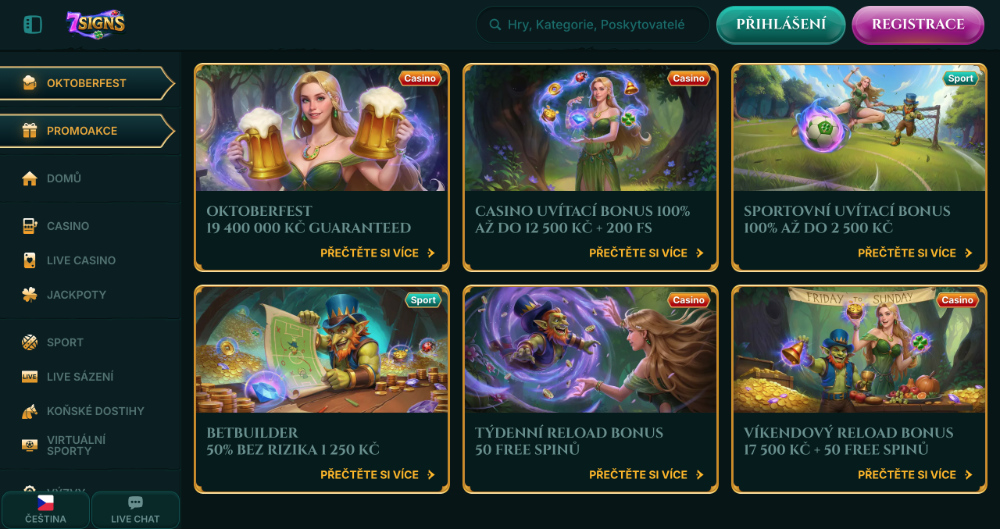The width and height of the screenshot is (1000, 529).
Task: Click the Jackpoty clover icon
Action: 29,295
